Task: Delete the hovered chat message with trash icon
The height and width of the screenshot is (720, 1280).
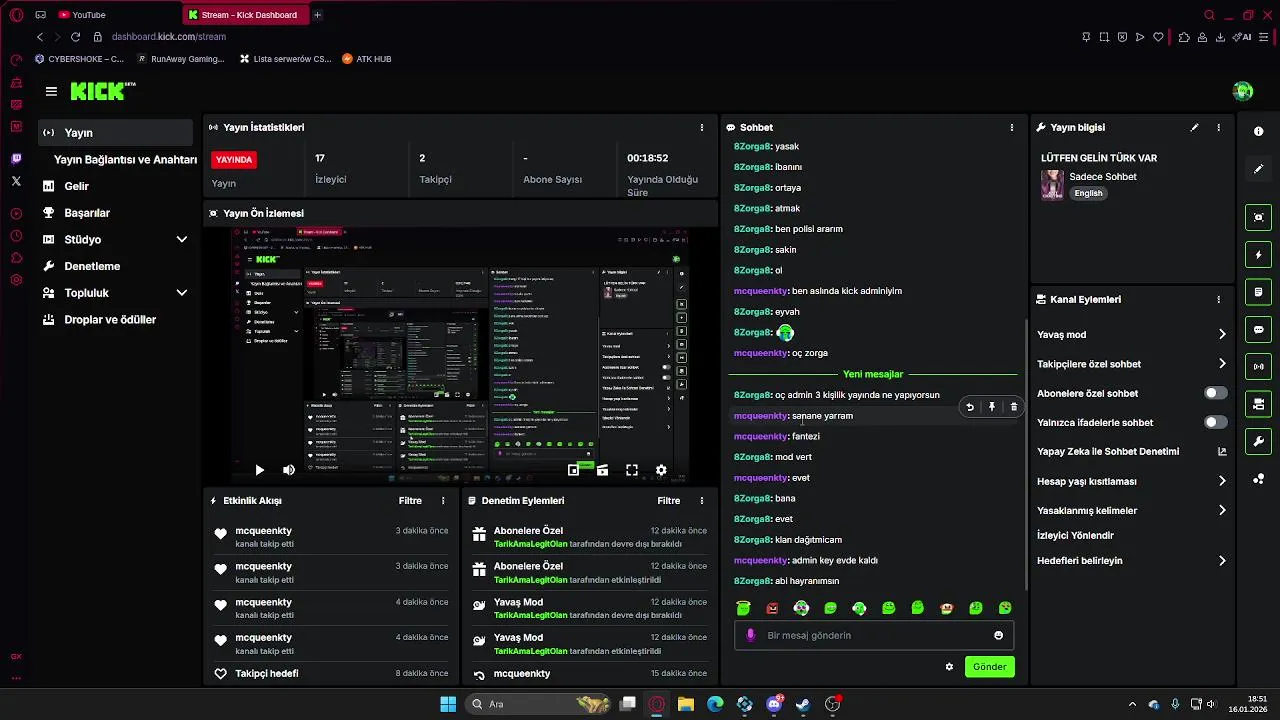Action: point(1013,407)
